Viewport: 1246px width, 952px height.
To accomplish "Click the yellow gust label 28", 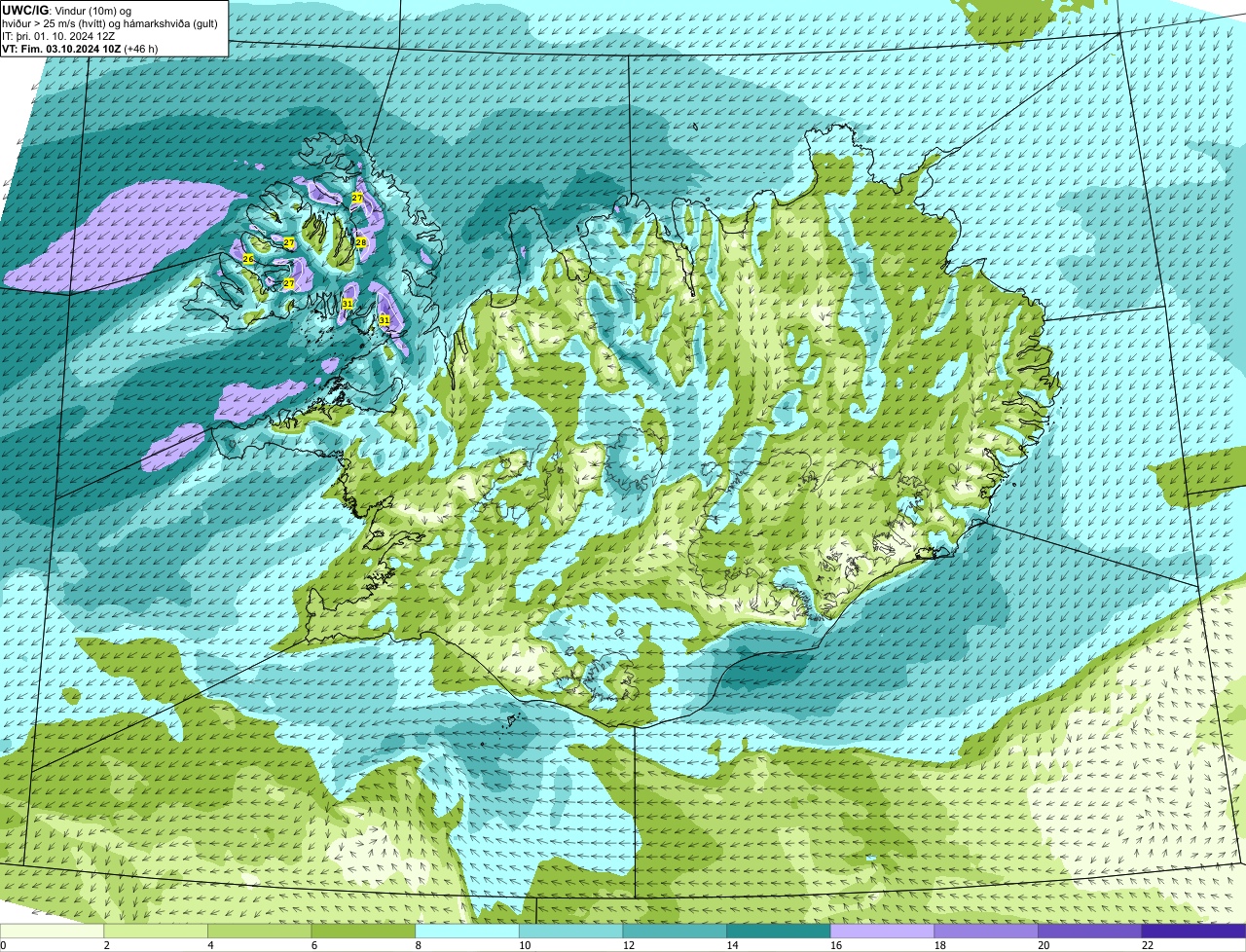I will [x=360, y=242].
